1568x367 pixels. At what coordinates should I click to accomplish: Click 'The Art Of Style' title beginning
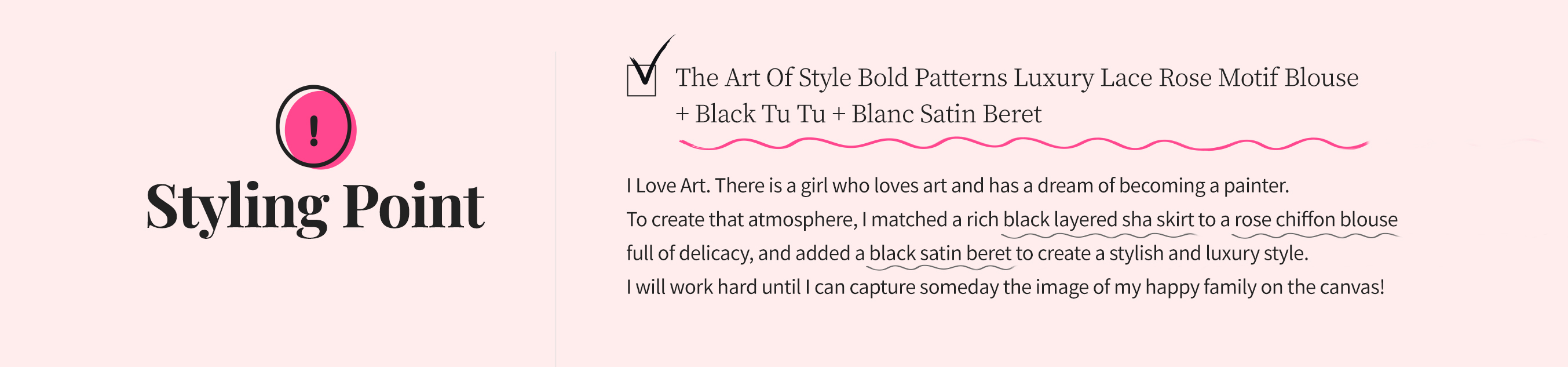(x=763, y=78)
